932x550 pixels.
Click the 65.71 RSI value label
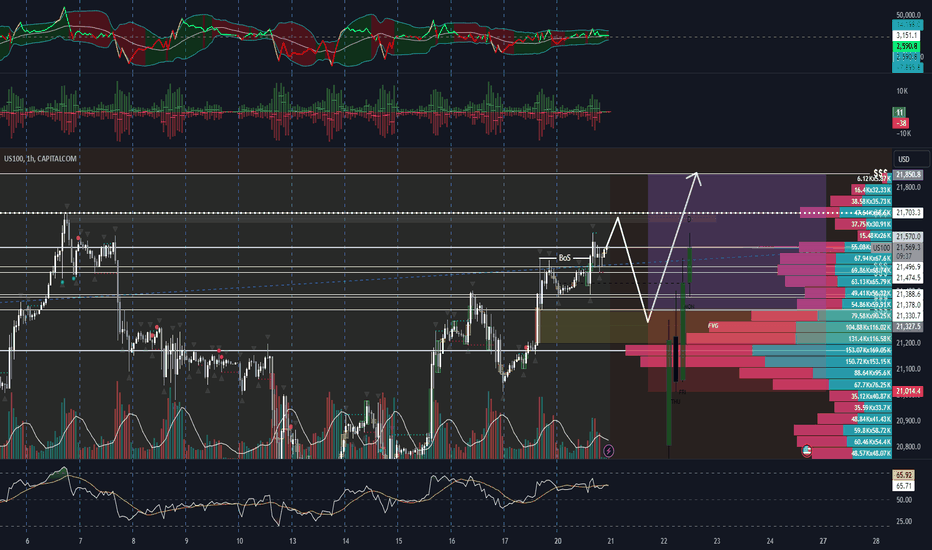point(904,486)
